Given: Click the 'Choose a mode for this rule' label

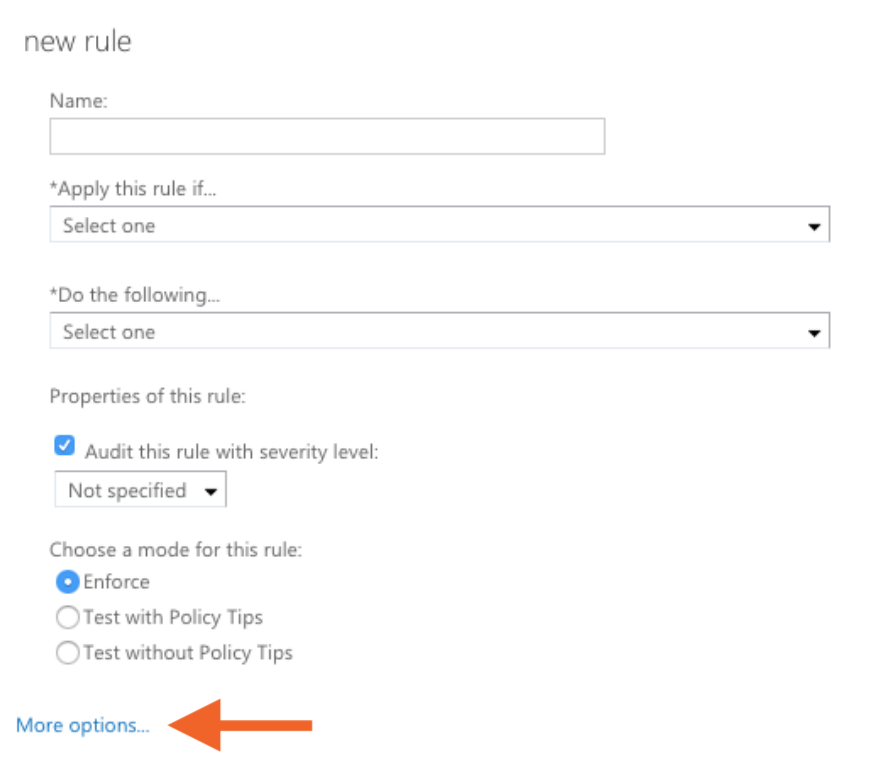Looking at the screenshot, I should click(x=176, y=549).
